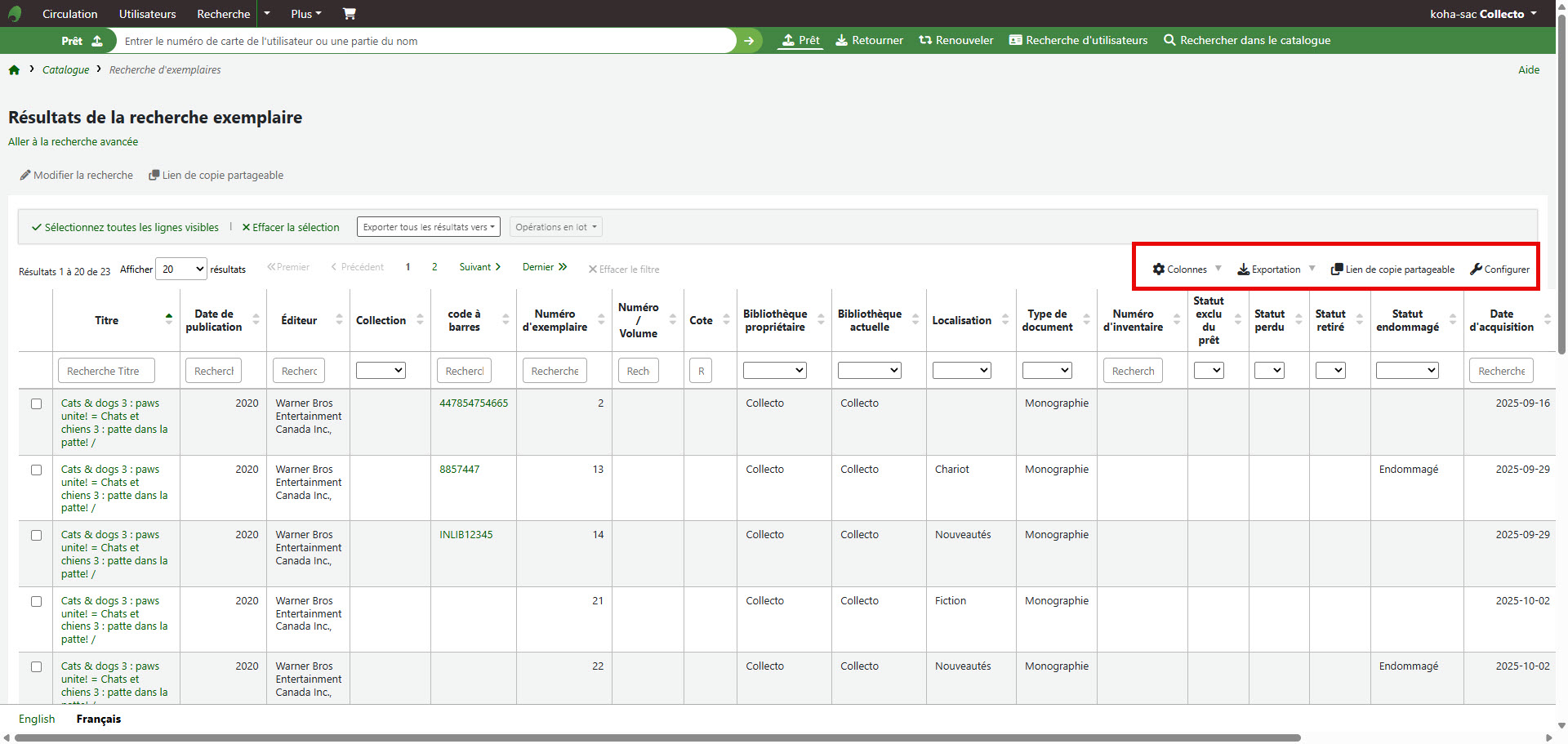Expand Exporter tous les résultats vers
The width and height of the screenshot is (1568, 744).
point(429,227)
